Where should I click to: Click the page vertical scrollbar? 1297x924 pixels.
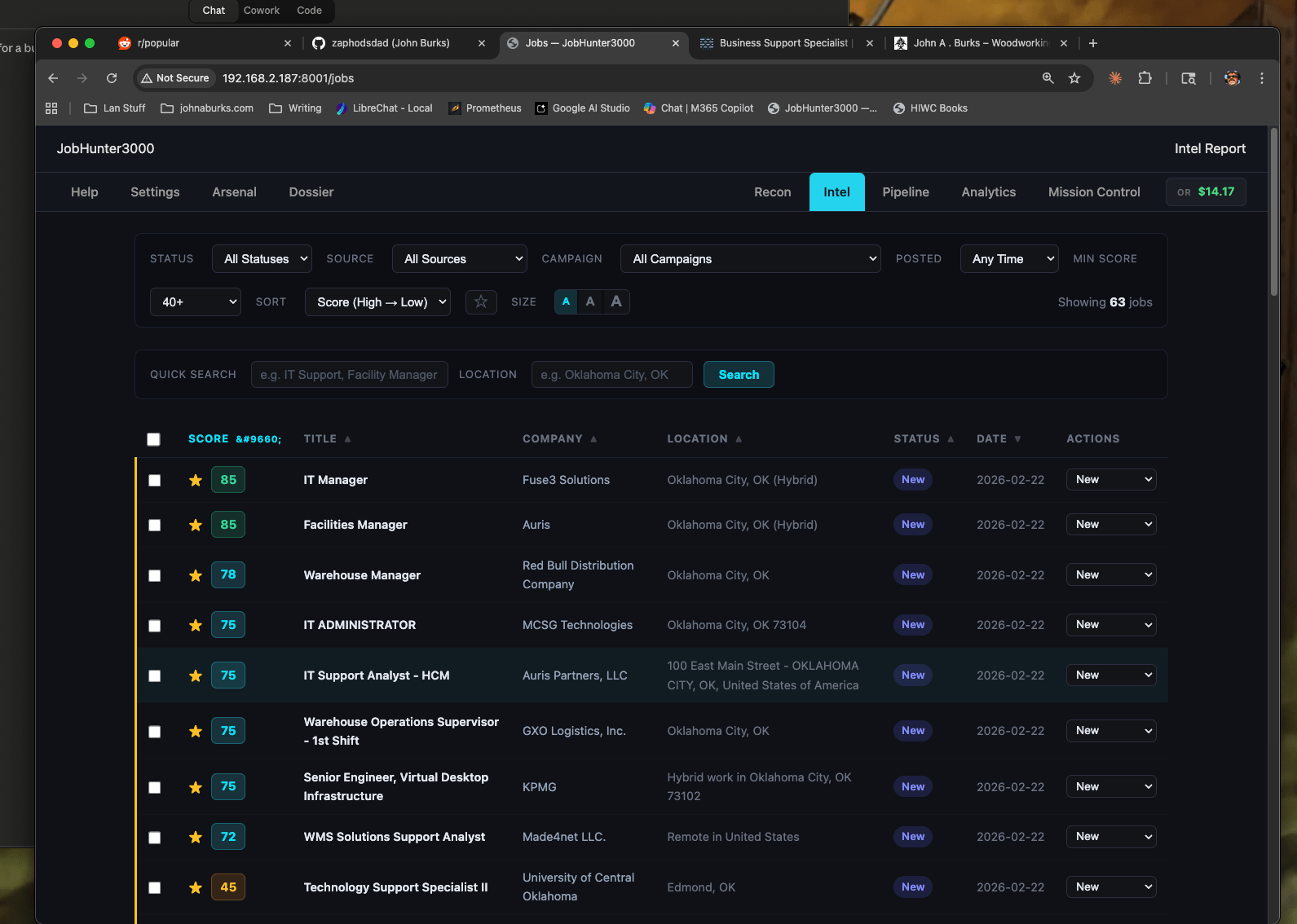coord(1274,213)
